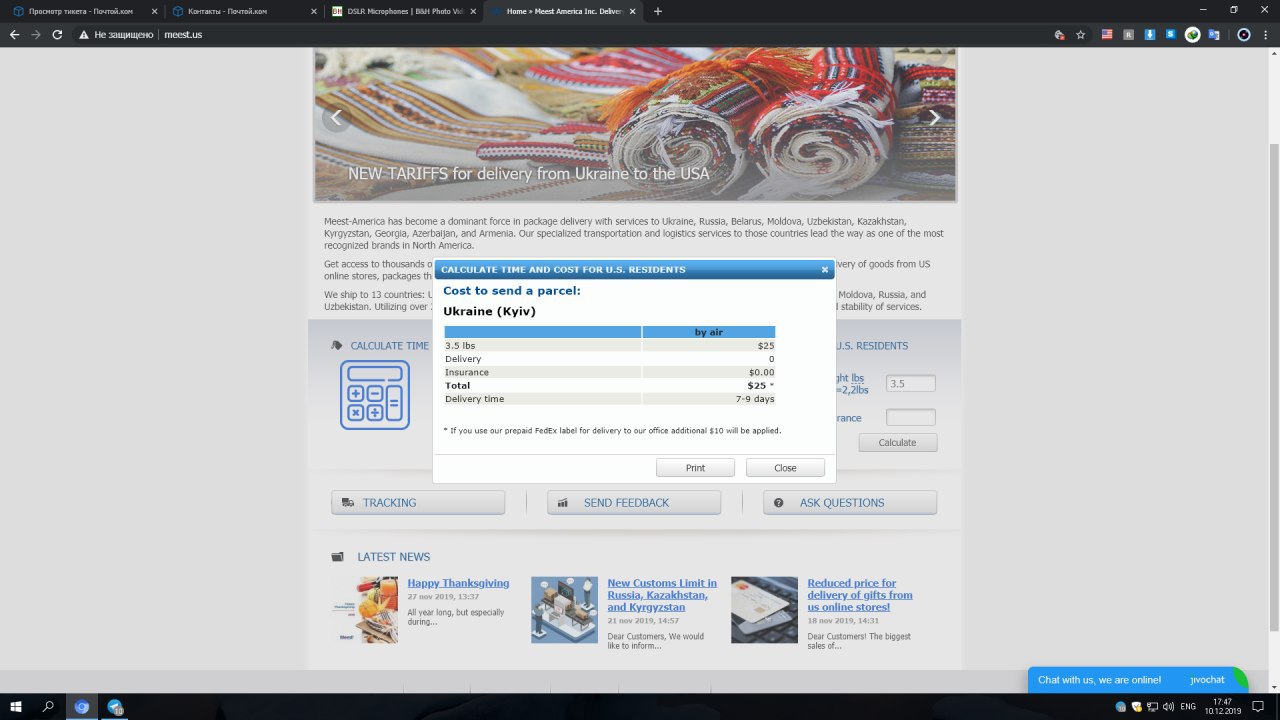The width and height of the screenshot is (1280, 720).
Task: Show next slide in banner carousel
Action: pos(934,117)
